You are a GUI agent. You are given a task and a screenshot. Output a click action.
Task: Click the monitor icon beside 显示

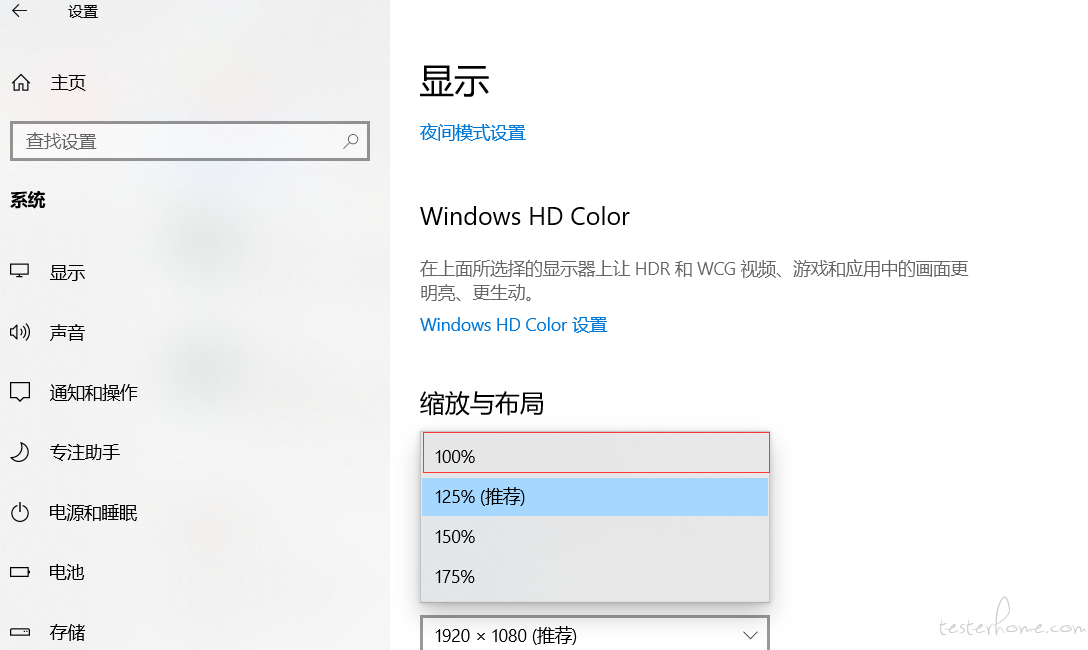click(x=19, y=271)
